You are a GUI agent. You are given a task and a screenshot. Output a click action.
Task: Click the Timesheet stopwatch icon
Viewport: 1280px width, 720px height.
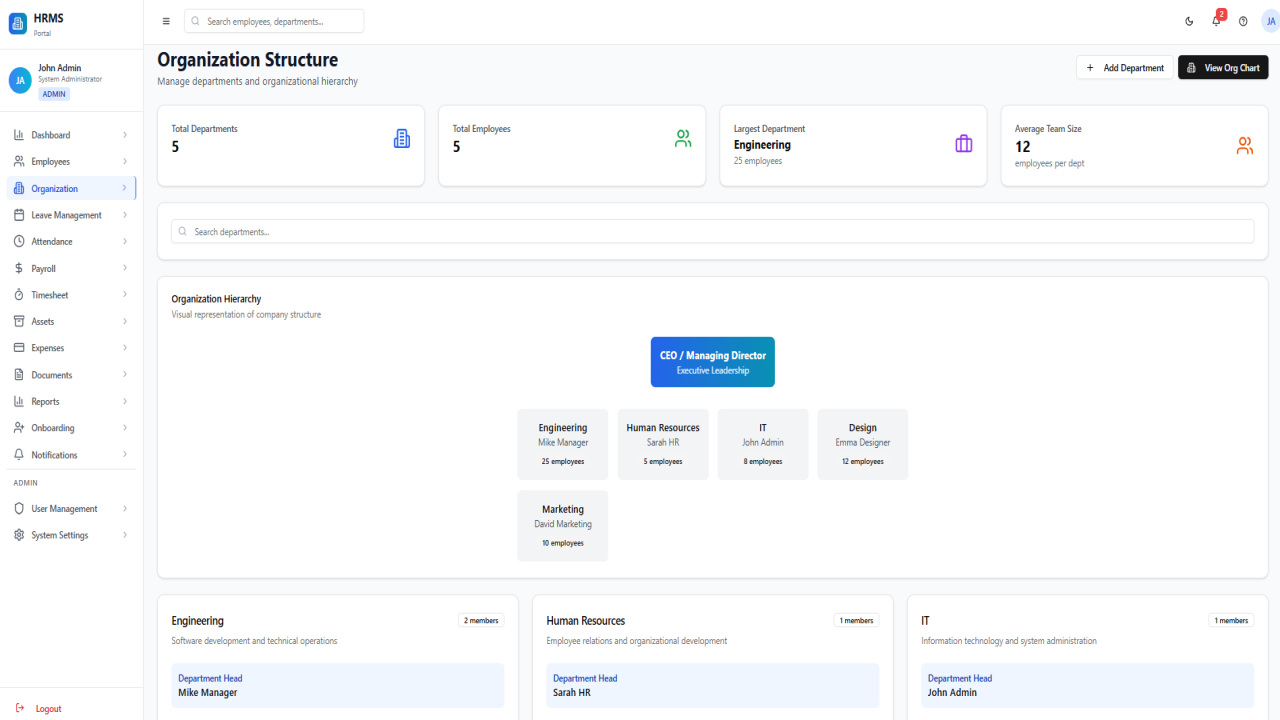click(19, 295)
